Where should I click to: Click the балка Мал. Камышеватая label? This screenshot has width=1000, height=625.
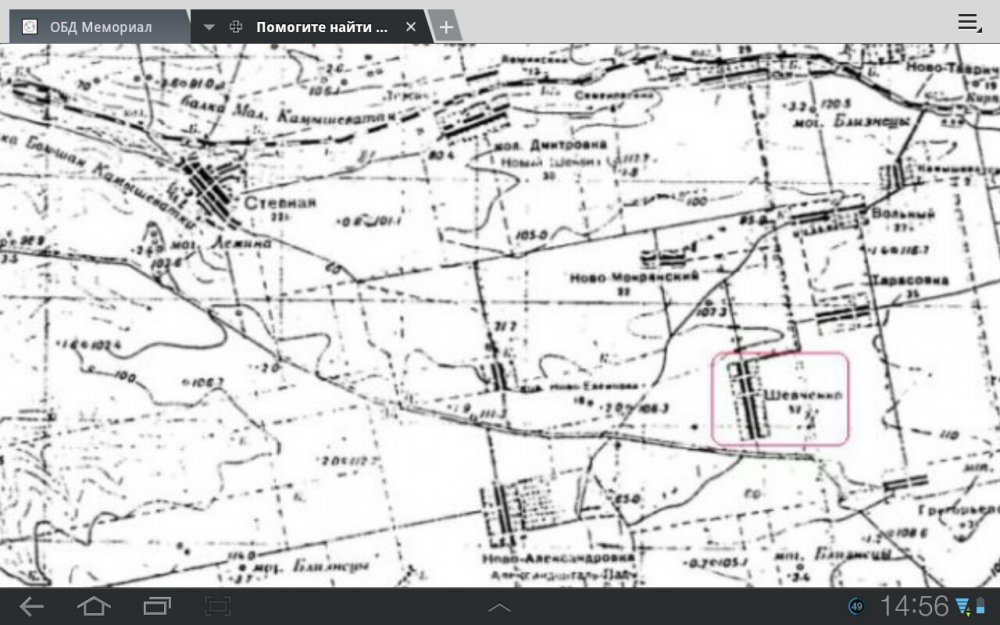click(x=287, y=111)
